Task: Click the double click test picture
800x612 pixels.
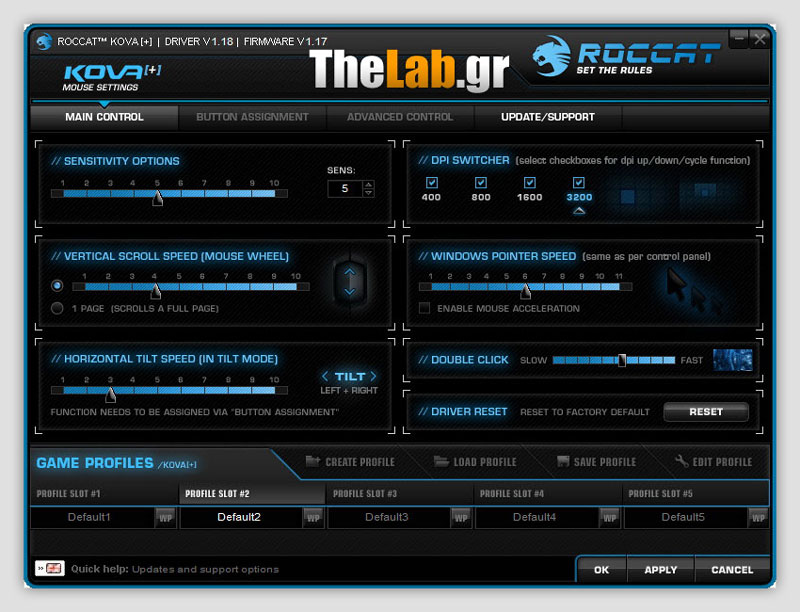Action: (733, 360)
